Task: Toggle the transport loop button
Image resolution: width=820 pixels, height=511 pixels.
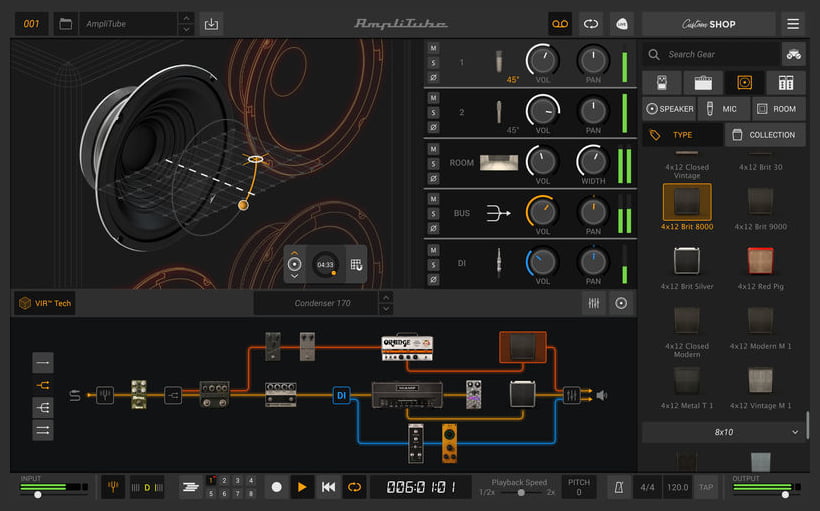Action: click(354, 487)
